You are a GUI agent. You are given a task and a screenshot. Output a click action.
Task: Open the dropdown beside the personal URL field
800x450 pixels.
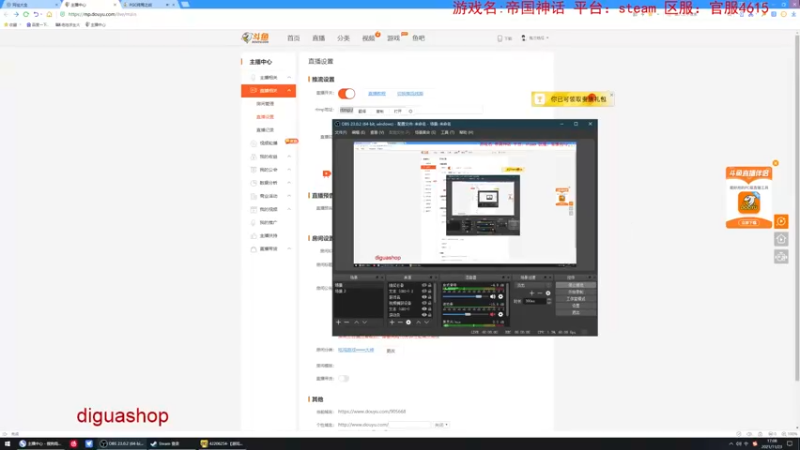pyautogui.click(x=441, y=424)
